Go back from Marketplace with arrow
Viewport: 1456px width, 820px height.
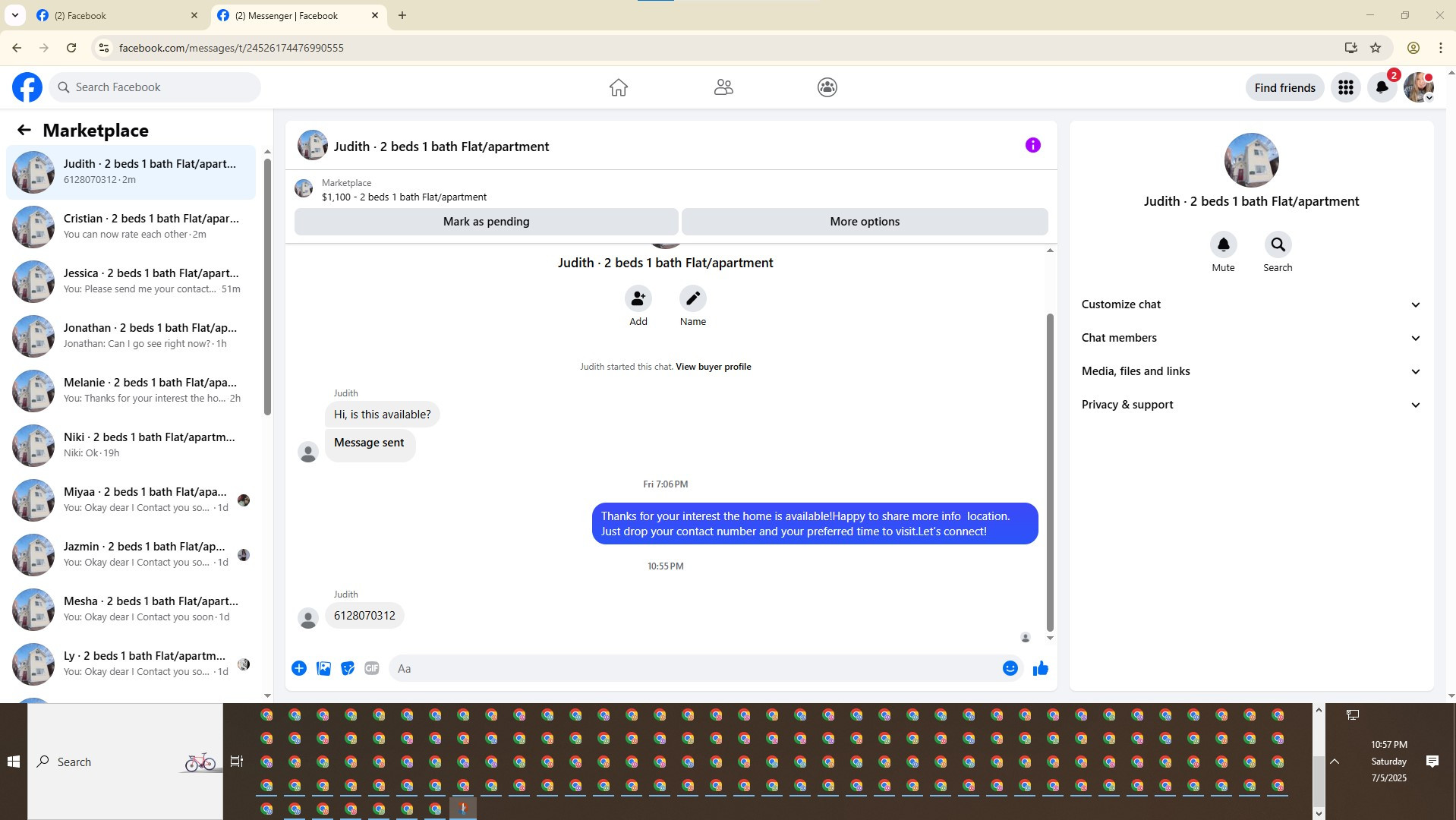coord(24,130)
